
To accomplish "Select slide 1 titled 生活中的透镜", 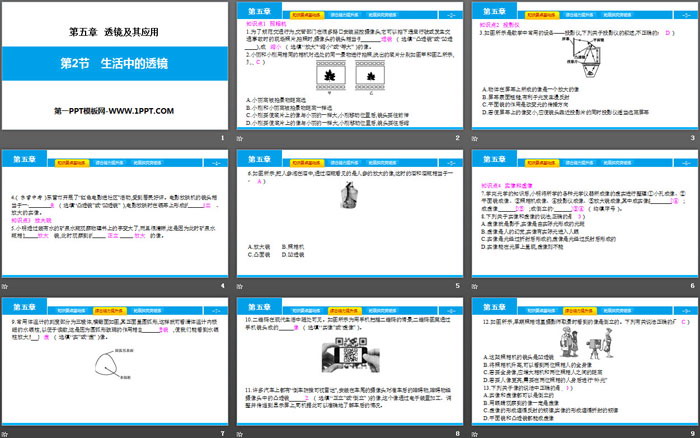I will [x=115, y=66].
